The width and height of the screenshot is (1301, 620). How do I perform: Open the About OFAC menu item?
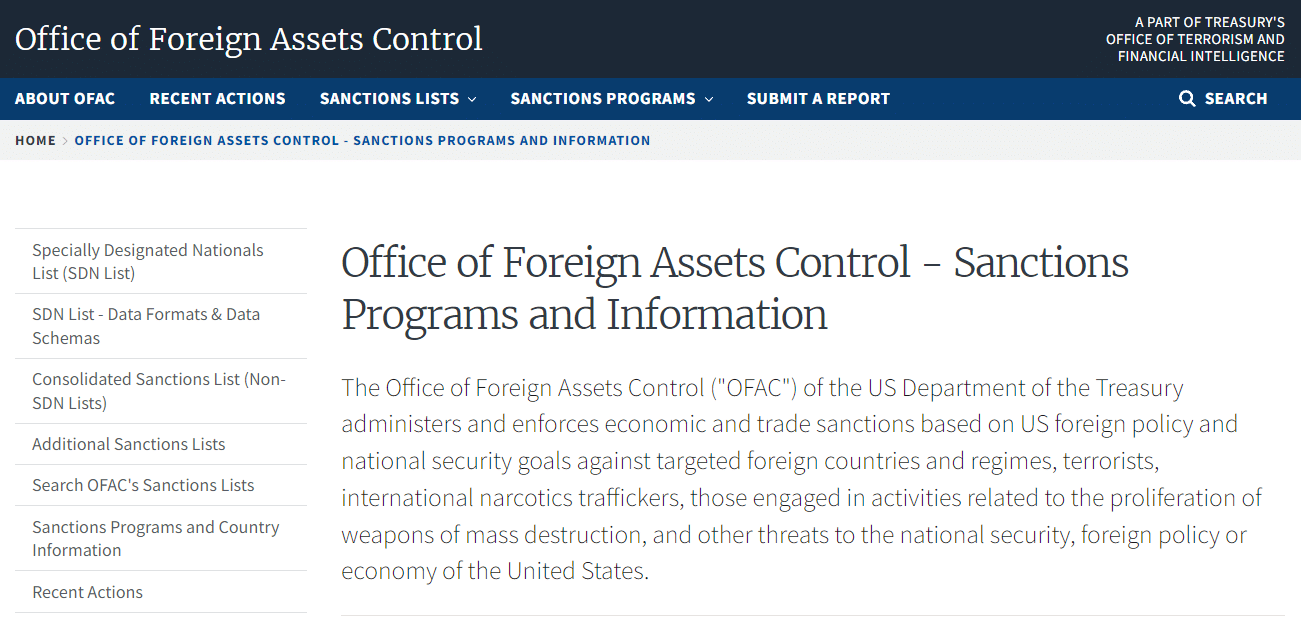pos(65,99)
